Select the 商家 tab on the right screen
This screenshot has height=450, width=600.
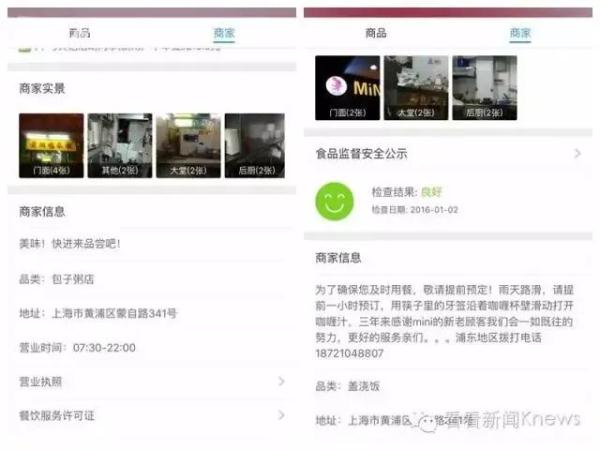[x=520, y=33]
